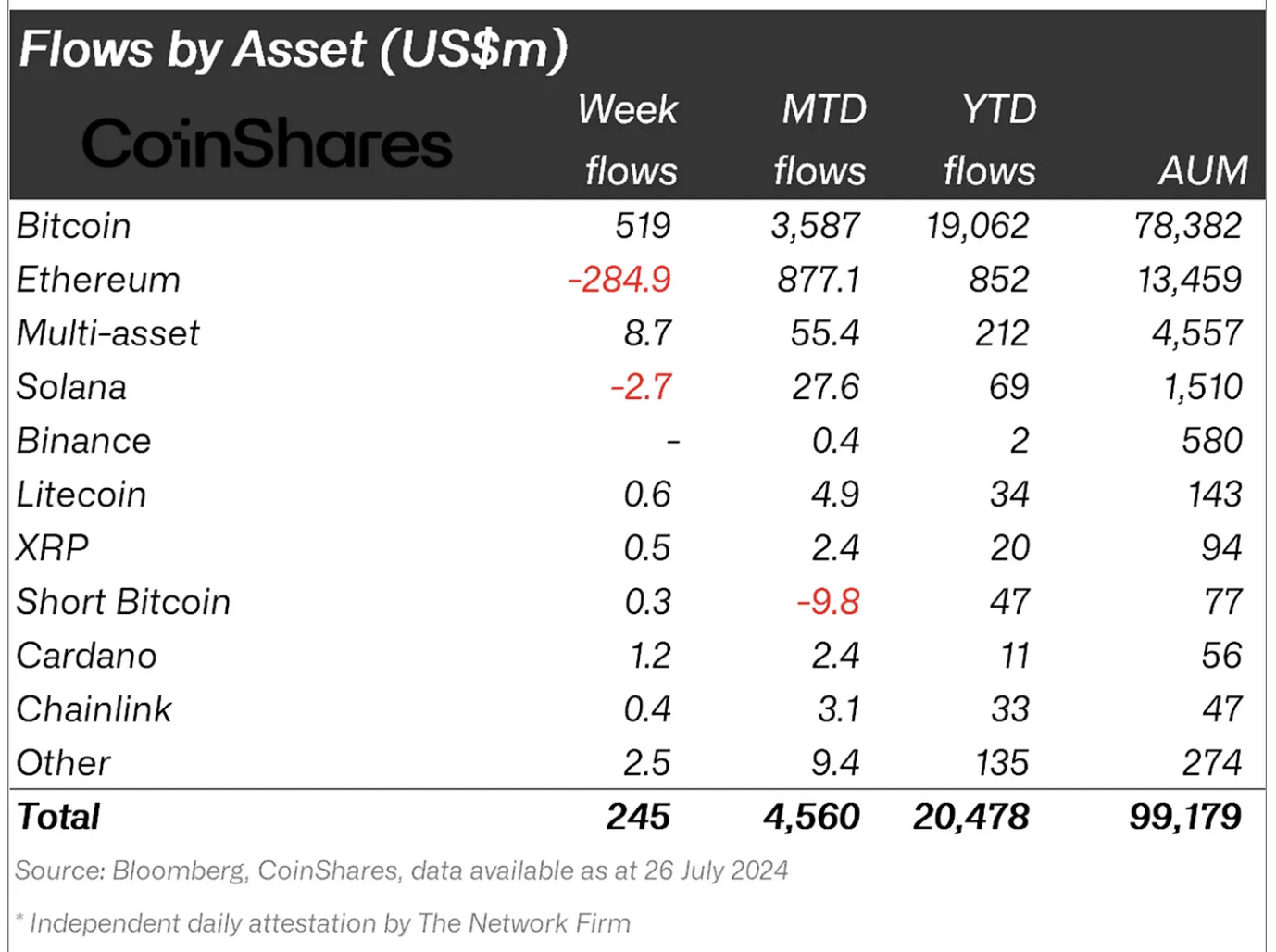Viewport: 1276px width, 952px height.
Task: Select the Litecoin row label
Action: (81, 495)
